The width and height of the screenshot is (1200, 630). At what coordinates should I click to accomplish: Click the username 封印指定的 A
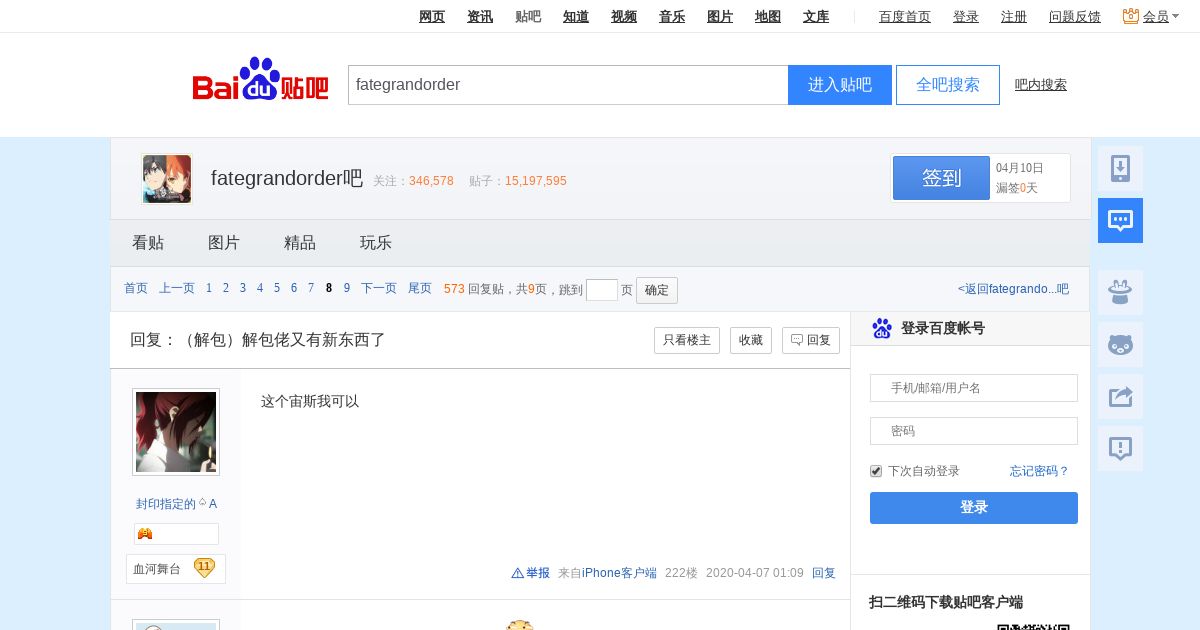[176, 504]
